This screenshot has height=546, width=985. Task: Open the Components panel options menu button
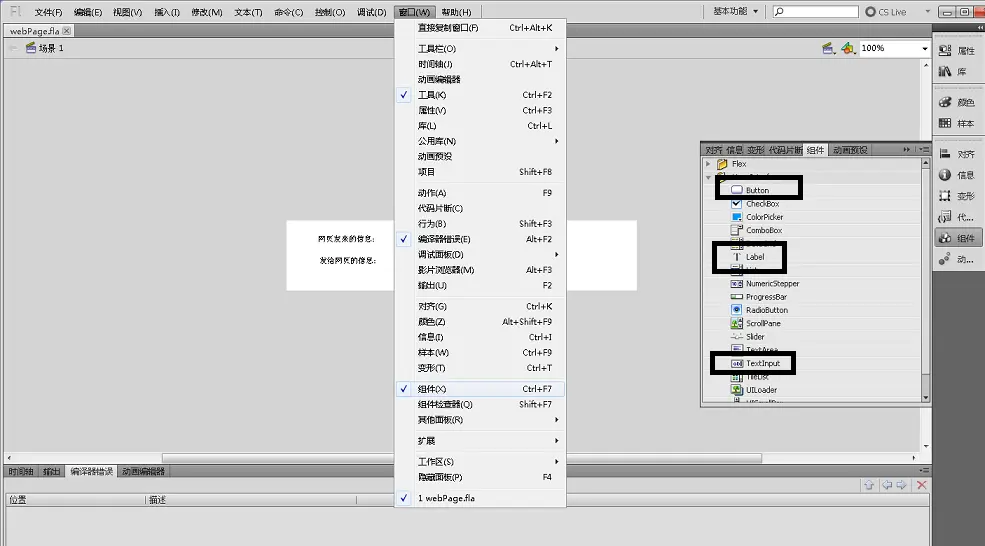tap(923, 150)
